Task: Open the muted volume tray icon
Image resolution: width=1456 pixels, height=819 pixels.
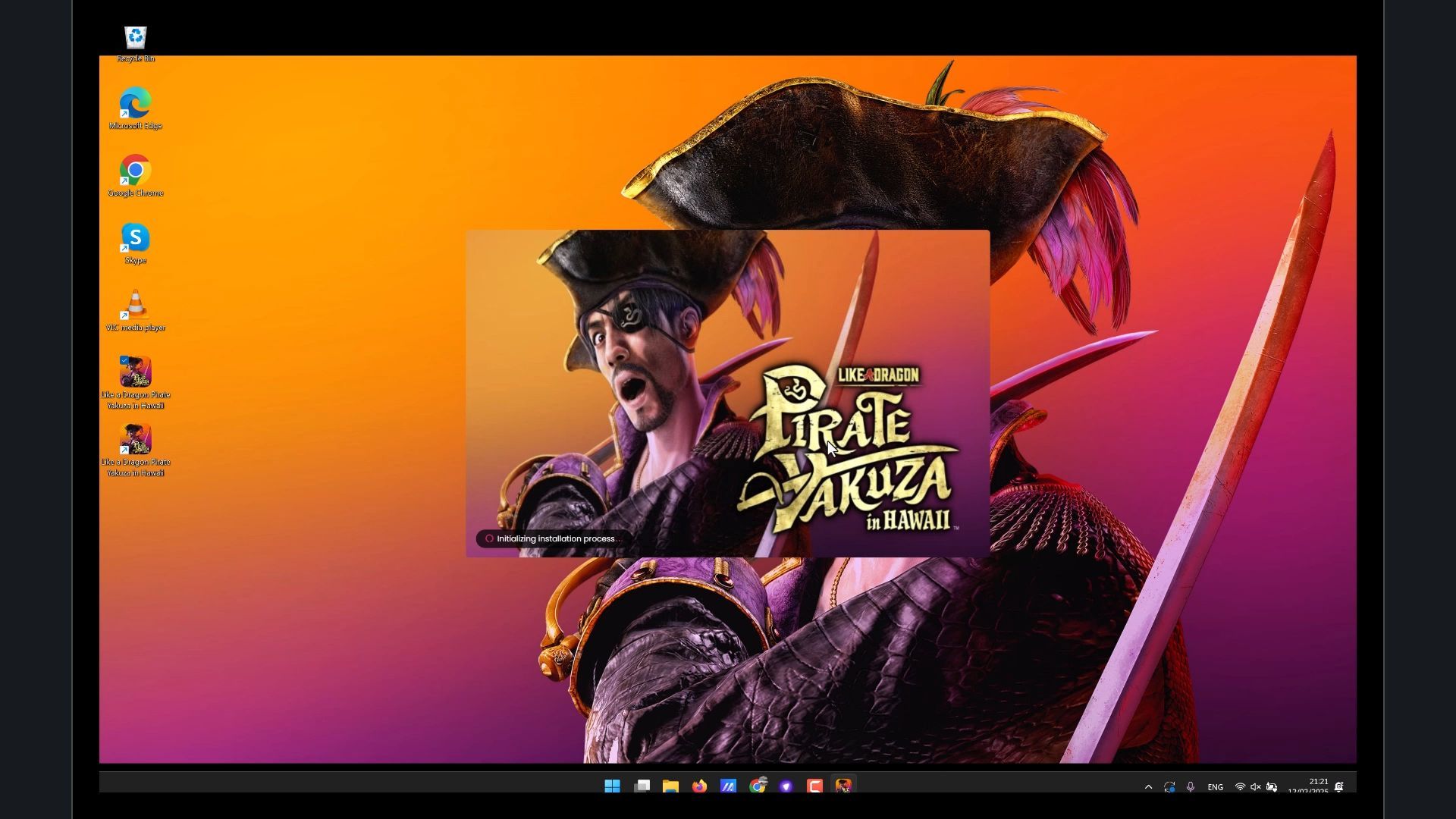Action: 1256,787
